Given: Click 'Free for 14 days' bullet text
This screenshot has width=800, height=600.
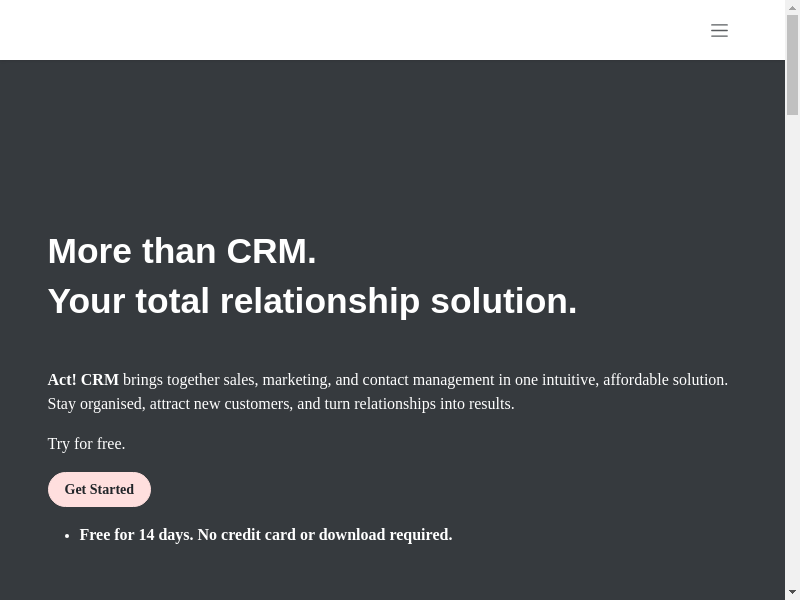Looking at the screenshot, I should (136, 535).
